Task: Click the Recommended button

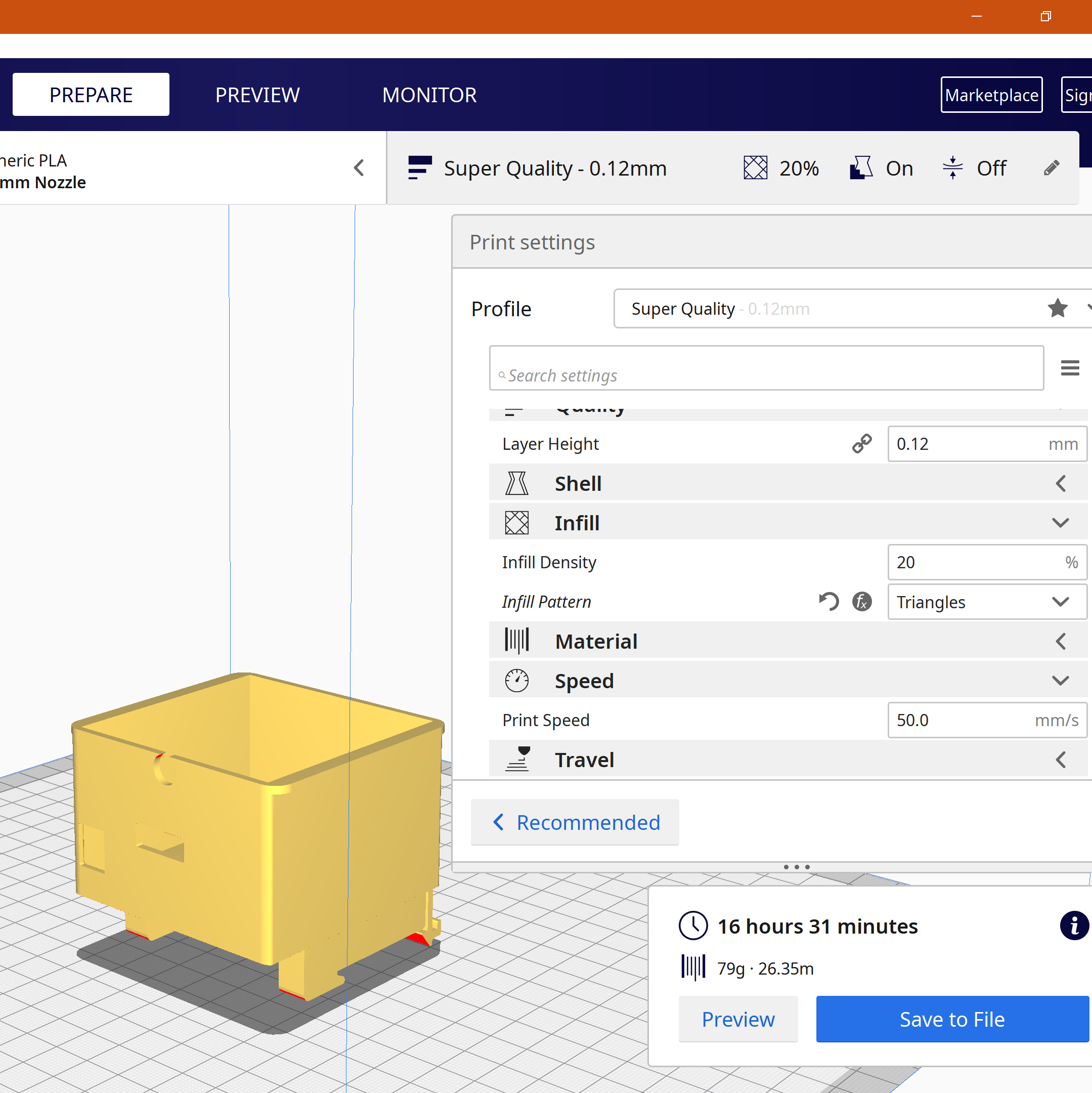Action: 575,823
